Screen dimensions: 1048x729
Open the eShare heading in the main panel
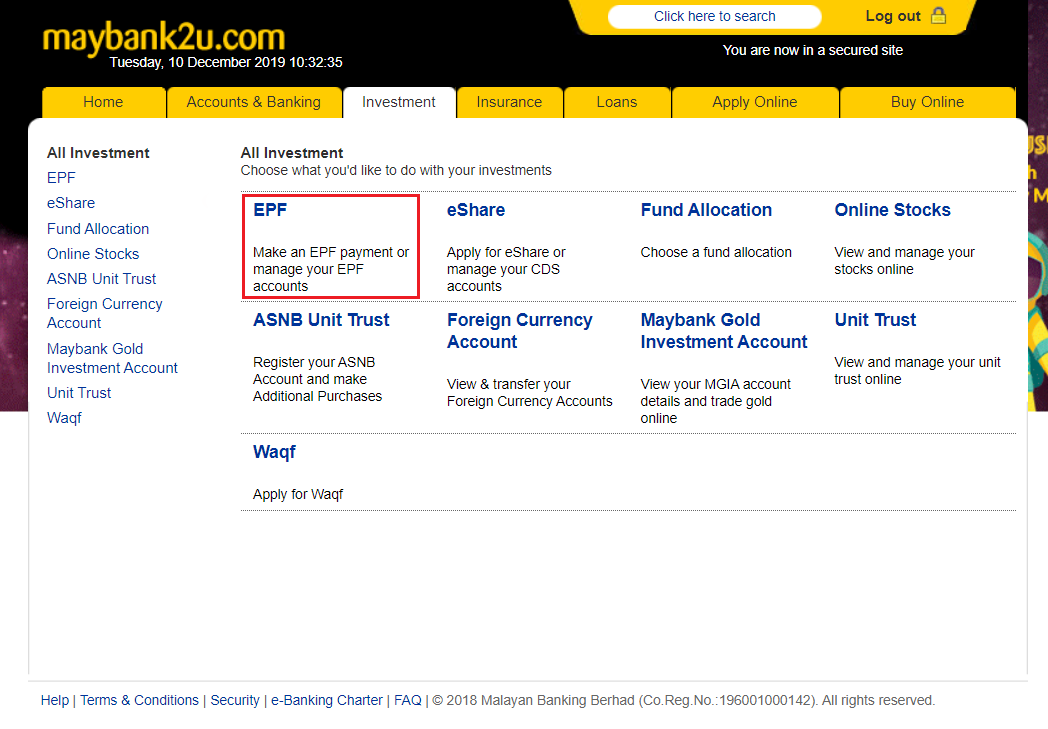pyautogui.click(x=476, y=210)
